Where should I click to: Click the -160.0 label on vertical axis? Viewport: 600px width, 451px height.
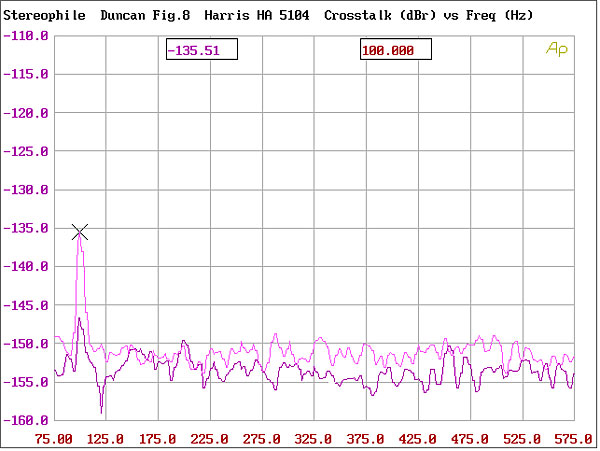click(x=26, y=421)
